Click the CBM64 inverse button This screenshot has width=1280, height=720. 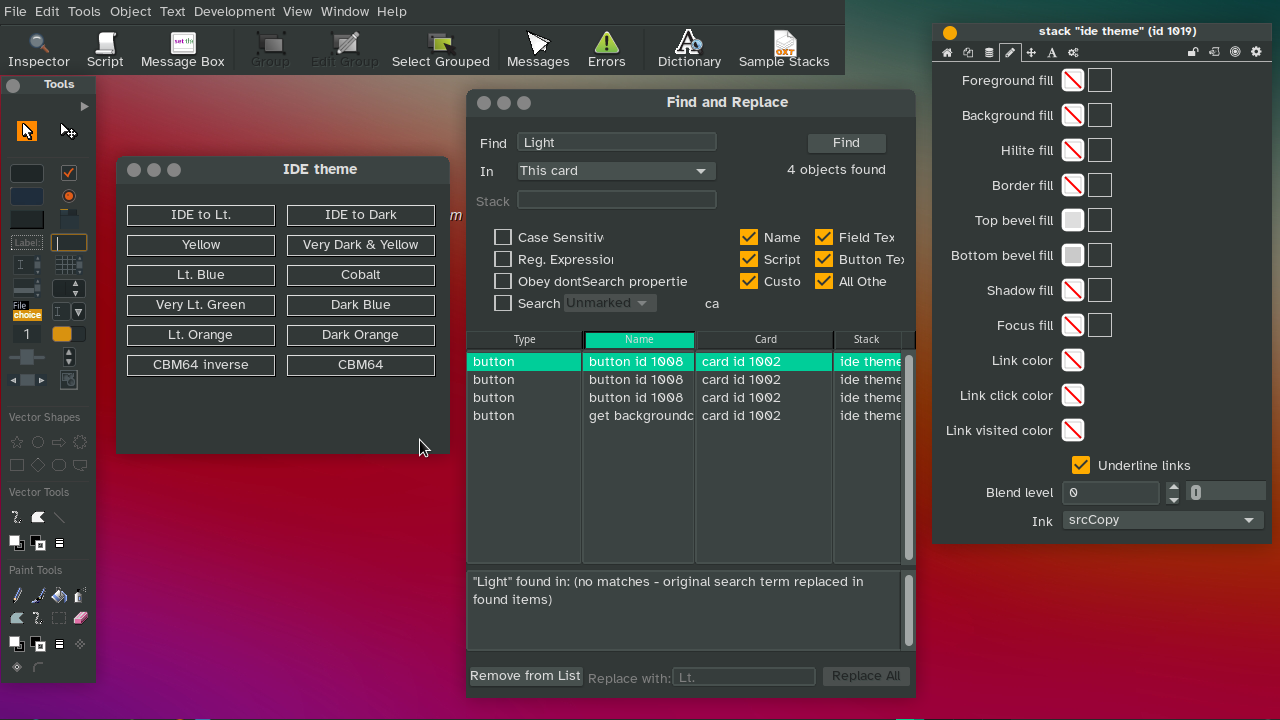[201, 365]
